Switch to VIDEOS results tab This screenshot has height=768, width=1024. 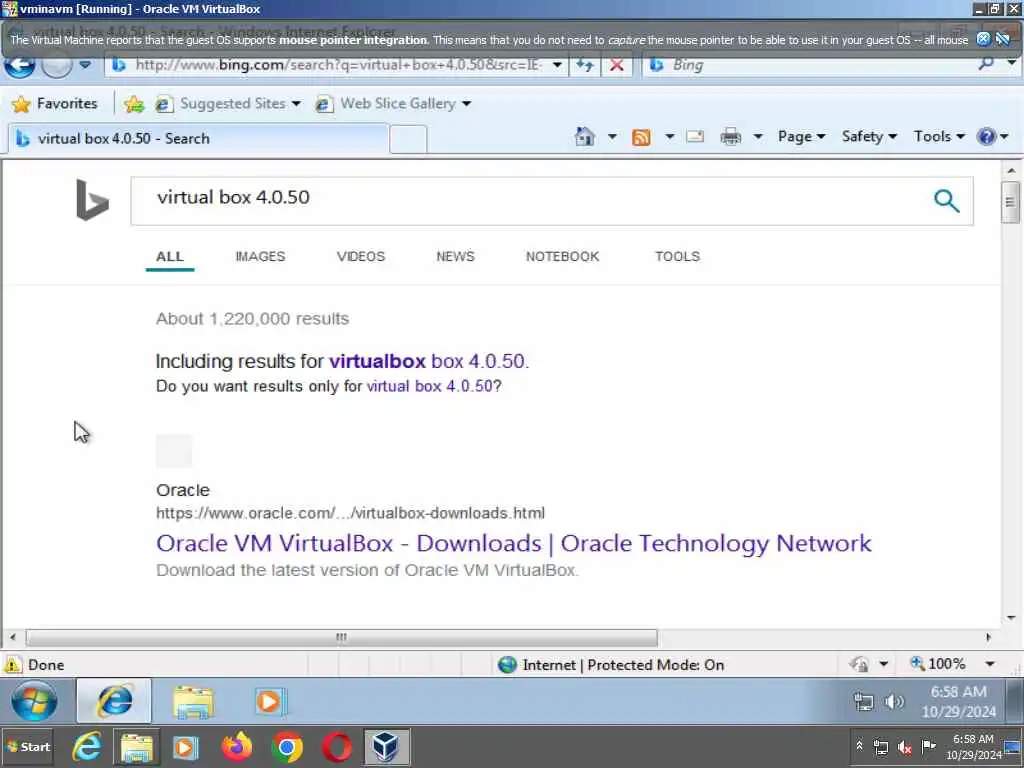(x=360, y=257)
